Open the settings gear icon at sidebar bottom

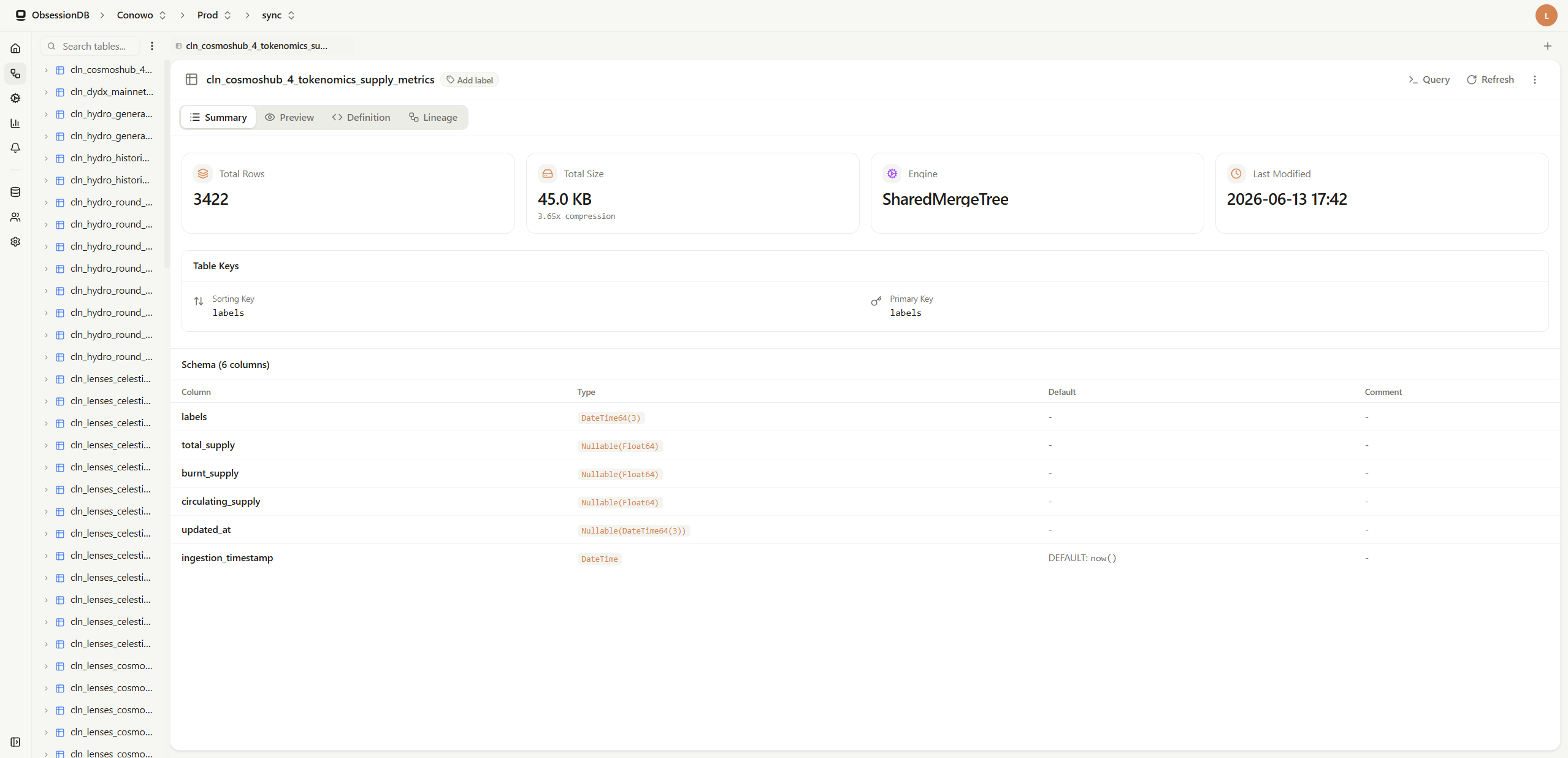pos(15,242)
